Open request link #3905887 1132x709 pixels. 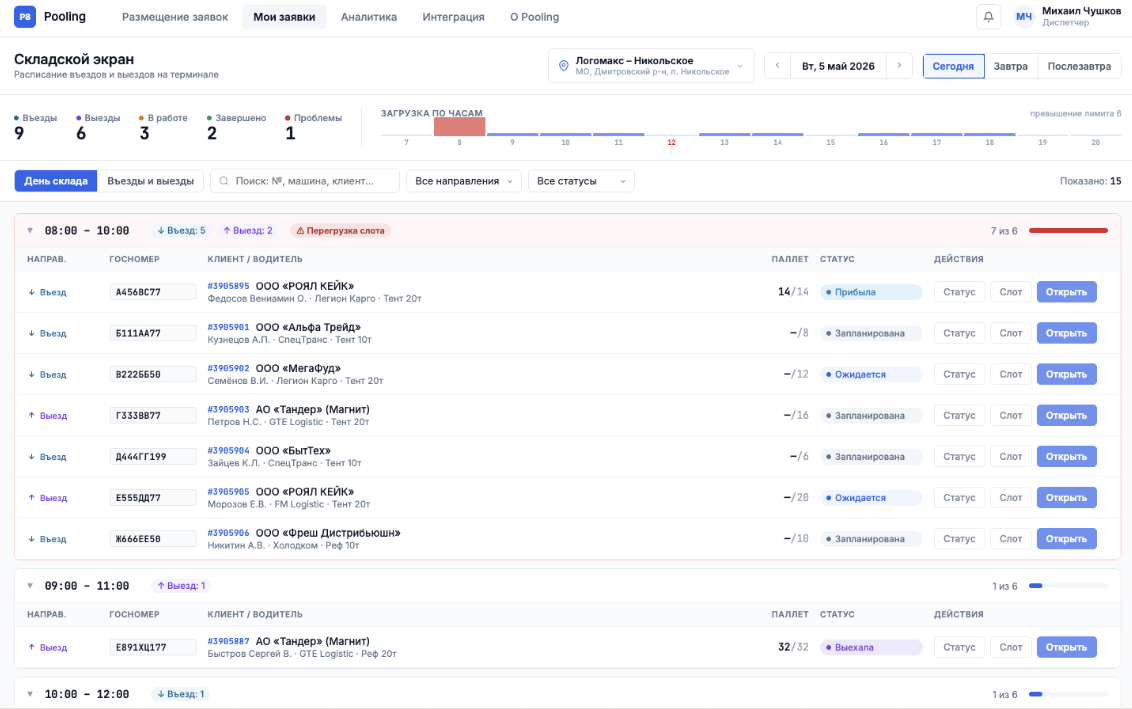(x=228, y=641)
